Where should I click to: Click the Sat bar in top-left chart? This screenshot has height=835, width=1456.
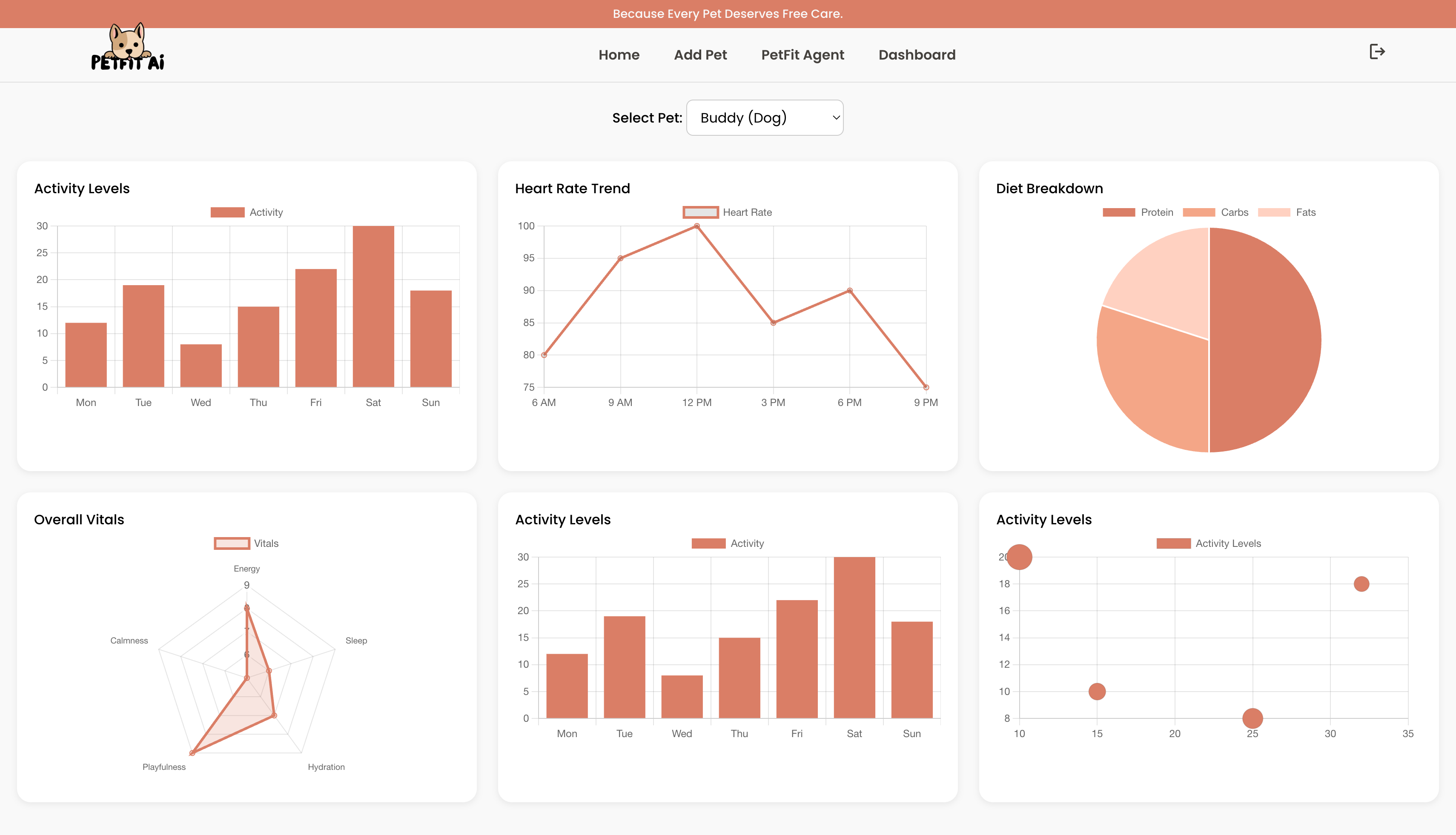[x=373, y=306]
